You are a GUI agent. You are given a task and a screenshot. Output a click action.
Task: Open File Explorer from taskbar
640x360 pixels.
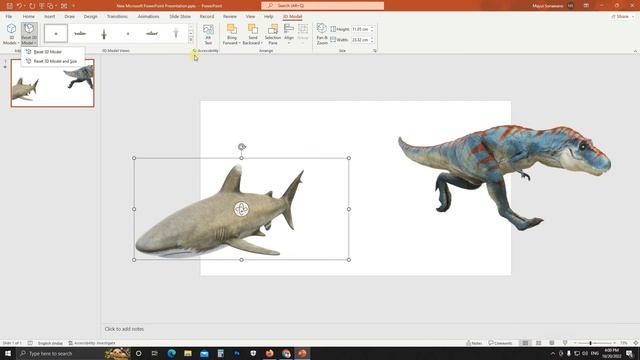[x=188, y=353]
